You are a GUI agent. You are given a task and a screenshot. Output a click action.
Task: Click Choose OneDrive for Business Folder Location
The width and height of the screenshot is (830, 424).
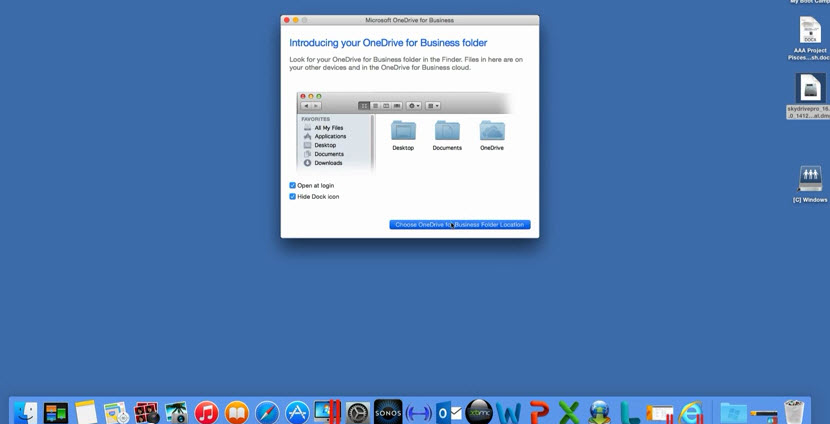(x=459, y=225)
